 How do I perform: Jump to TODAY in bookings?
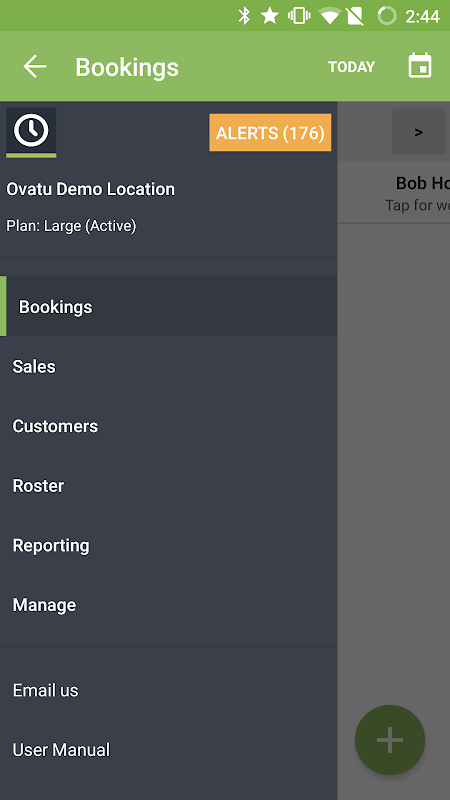click(351, 67)
